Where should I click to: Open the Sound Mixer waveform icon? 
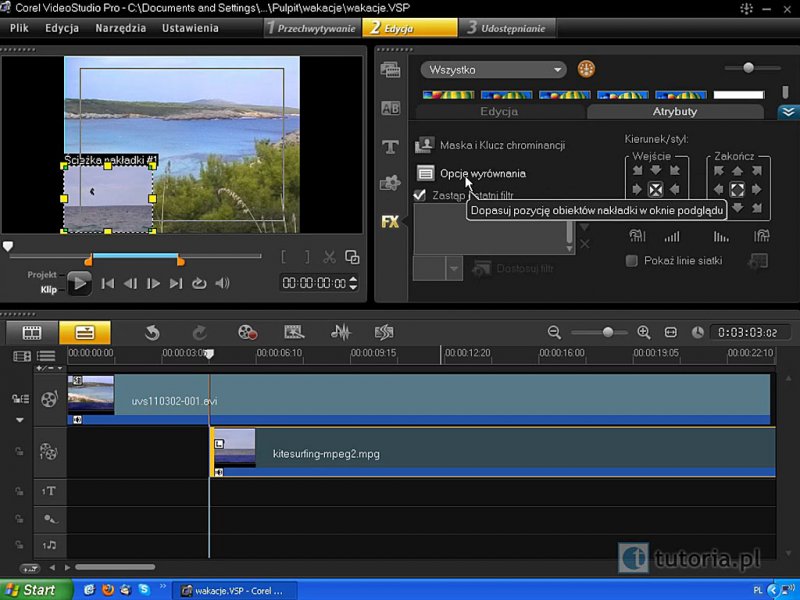(x=341, y=332)
